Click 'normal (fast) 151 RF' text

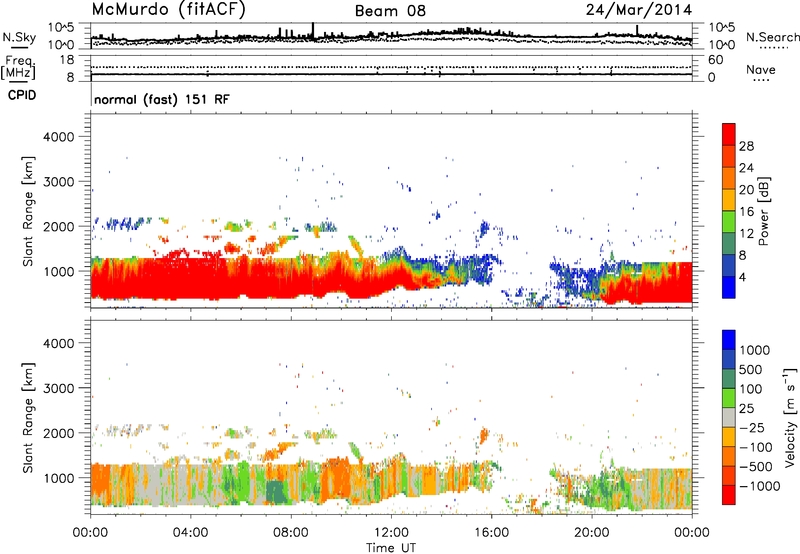click(x=162, y=99)
